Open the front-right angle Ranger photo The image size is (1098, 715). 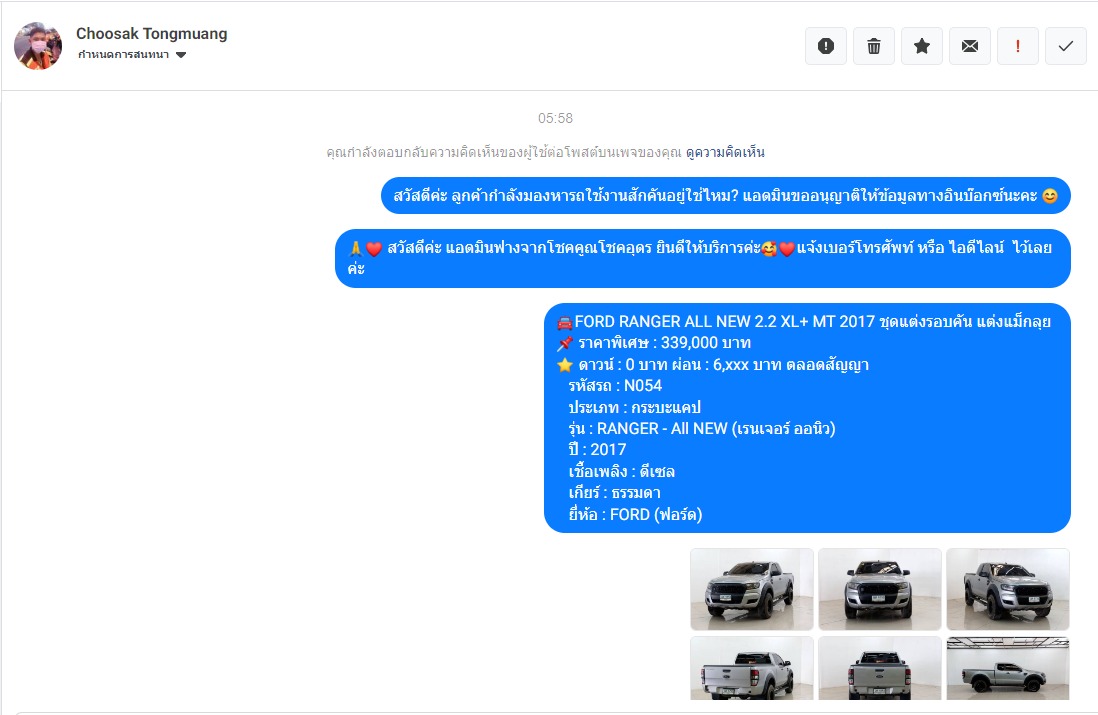pos(1008,589)
